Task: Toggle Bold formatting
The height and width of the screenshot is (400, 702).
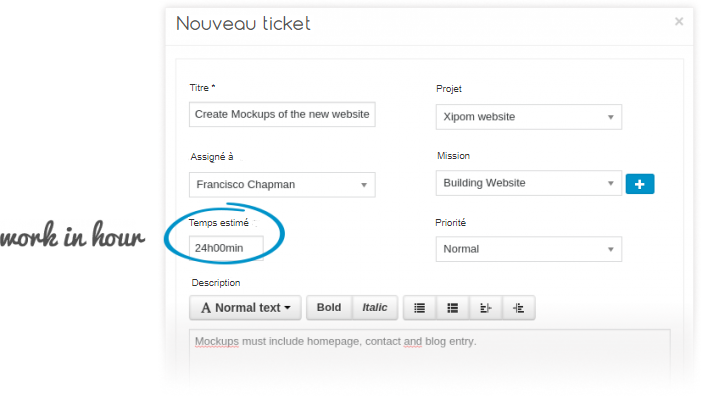Action: tap(329, 308)
